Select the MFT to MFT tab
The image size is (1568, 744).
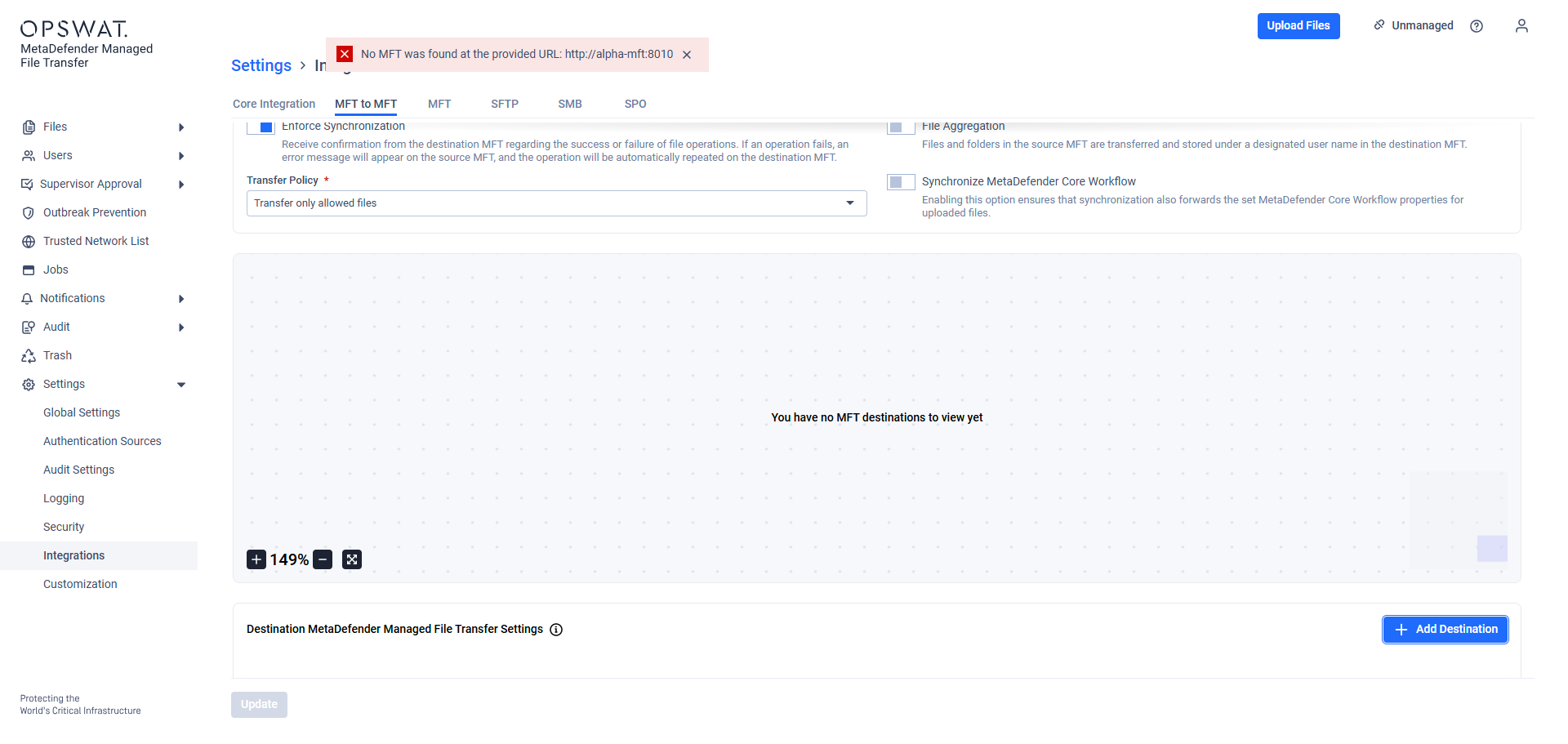(366, 104)
